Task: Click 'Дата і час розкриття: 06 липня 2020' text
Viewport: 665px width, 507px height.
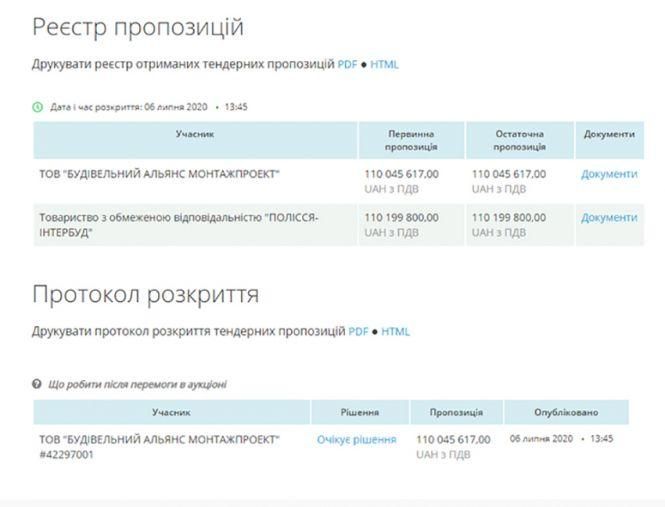Action: pyautogui.click(x=129, y=107)
